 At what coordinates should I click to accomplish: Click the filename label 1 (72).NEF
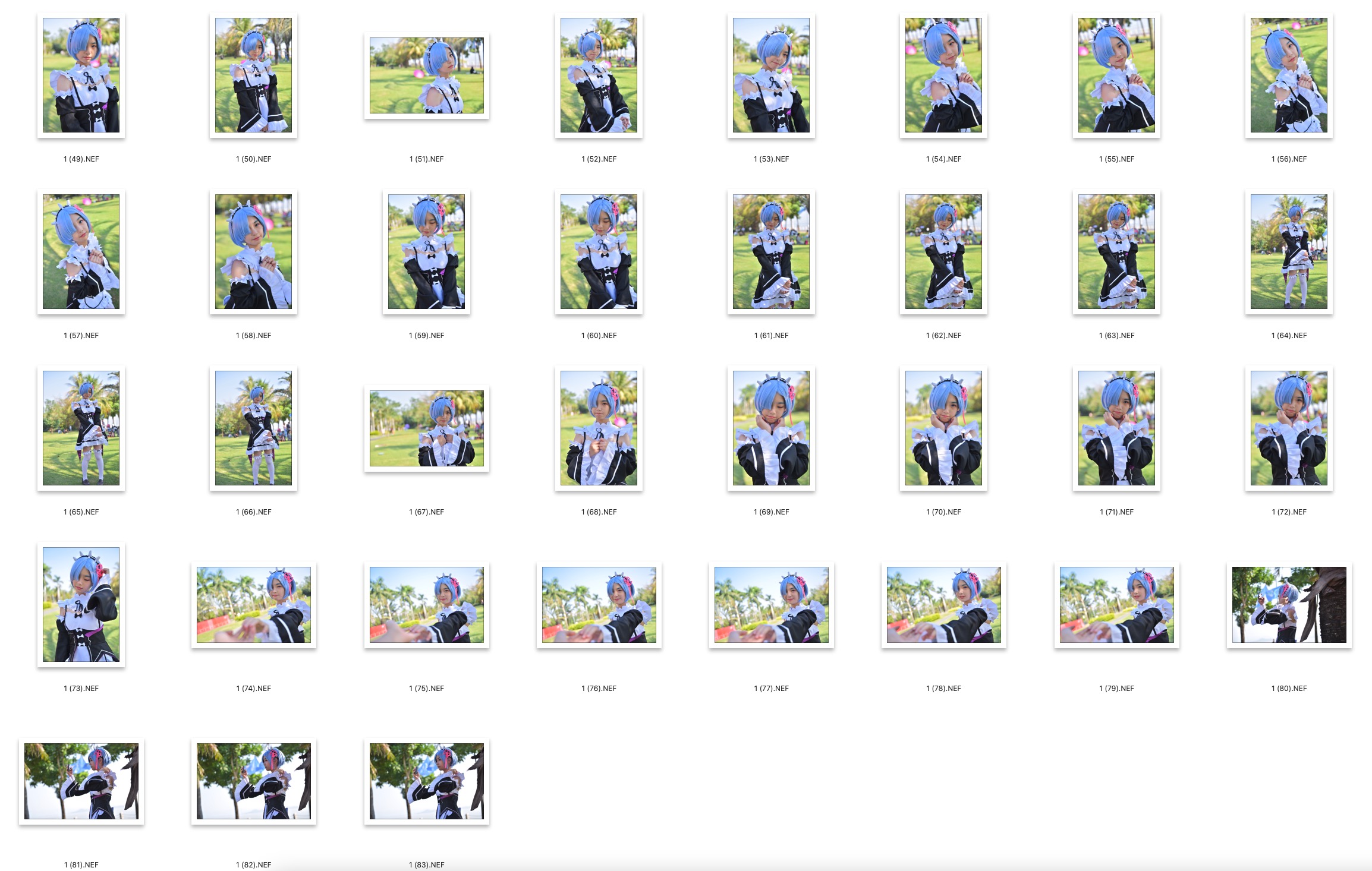[1289, 512]
